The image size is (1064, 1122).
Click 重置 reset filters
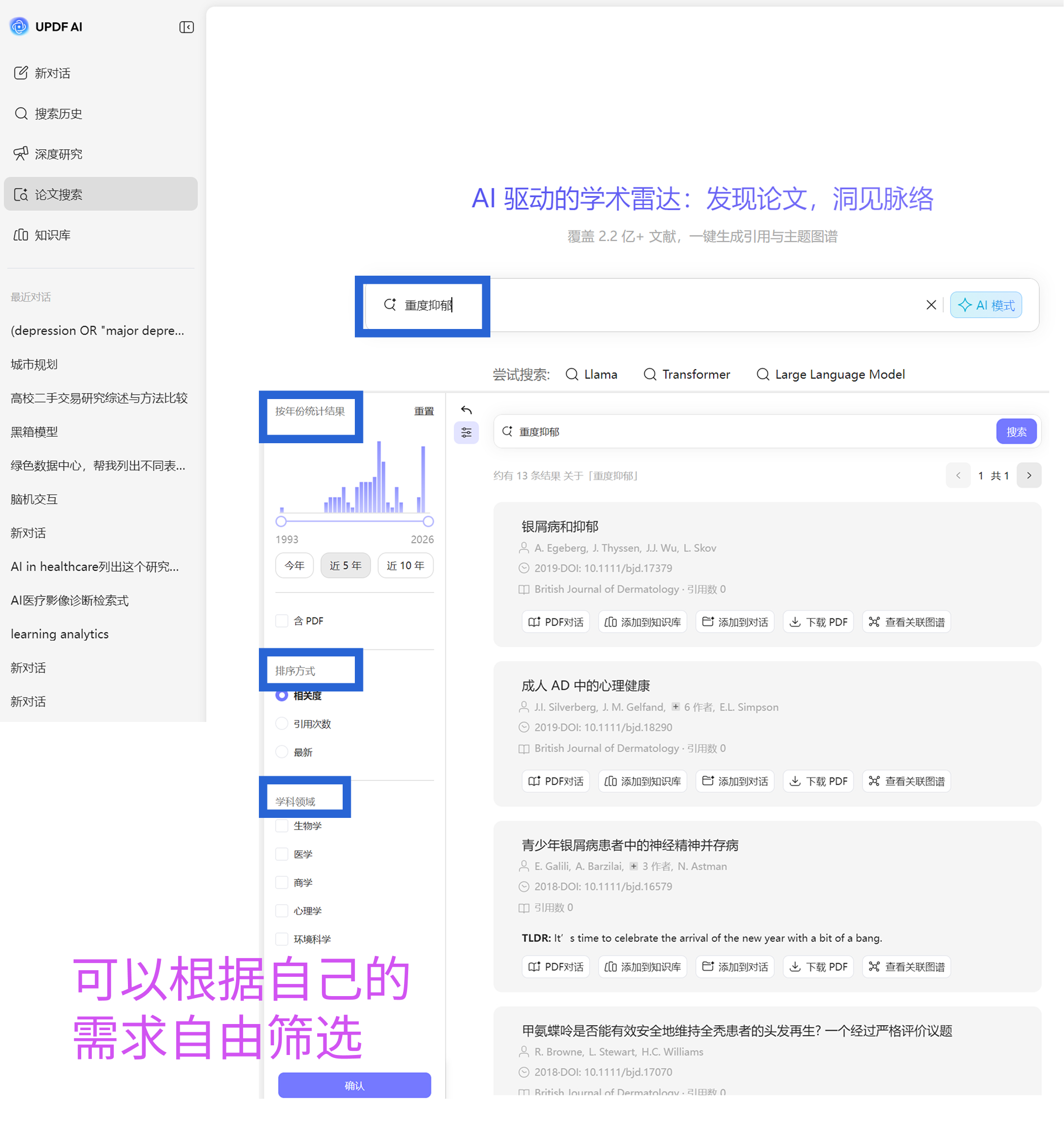pos(424,411)
